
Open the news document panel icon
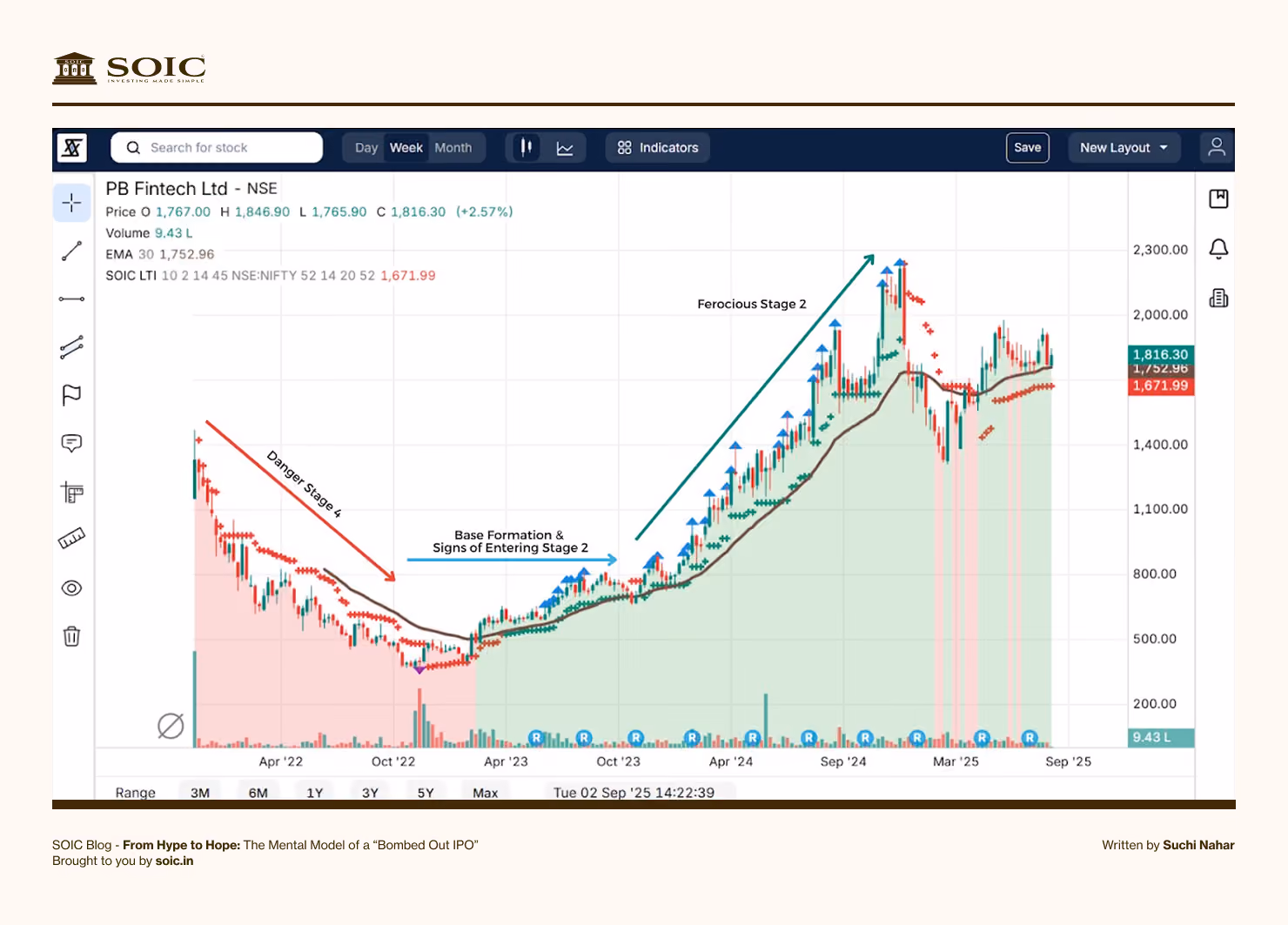click(x=1219, y=298)
